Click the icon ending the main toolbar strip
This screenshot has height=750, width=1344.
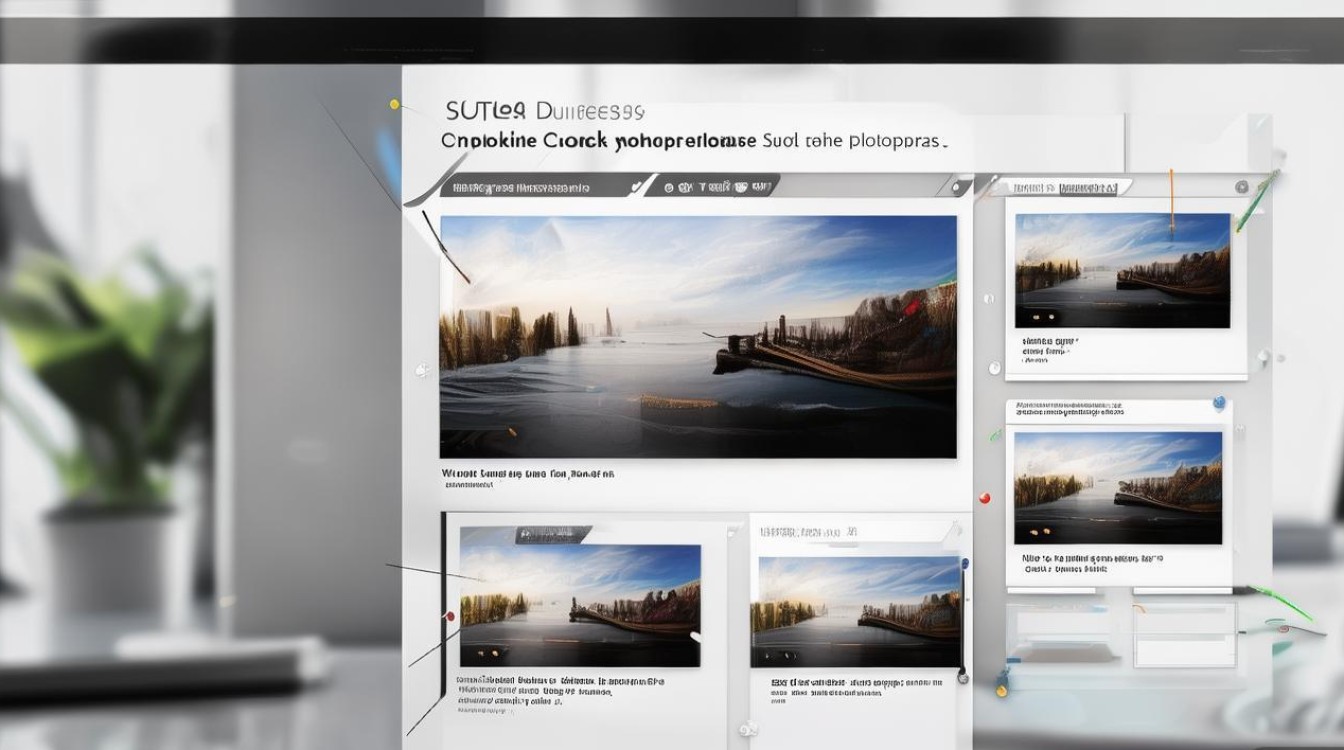click(x=957, y=187)
